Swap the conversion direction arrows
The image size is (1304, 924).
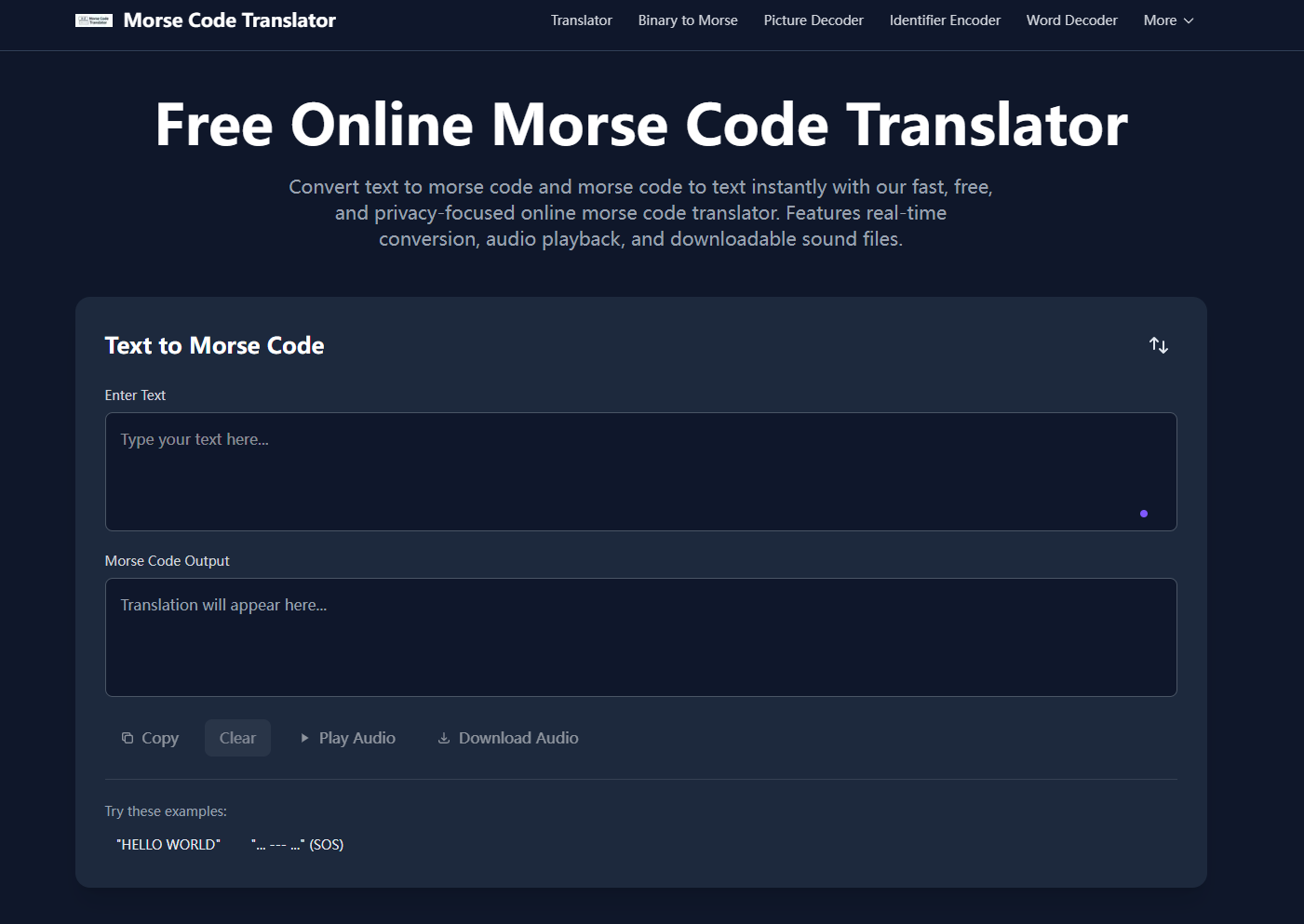pos(1158,344)
